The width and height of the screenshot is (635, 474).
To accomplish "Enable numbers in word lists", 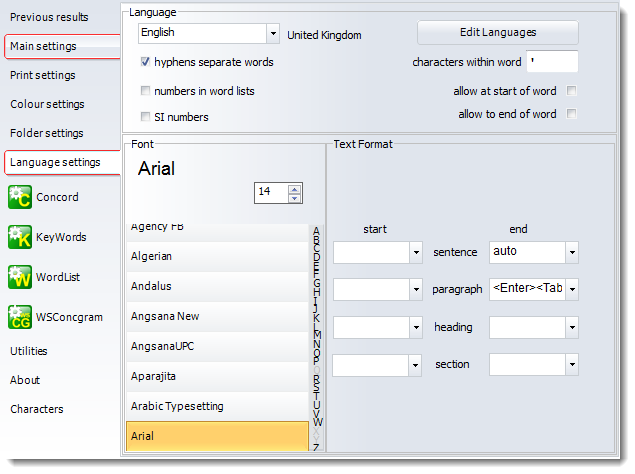I will pos(146,91).
